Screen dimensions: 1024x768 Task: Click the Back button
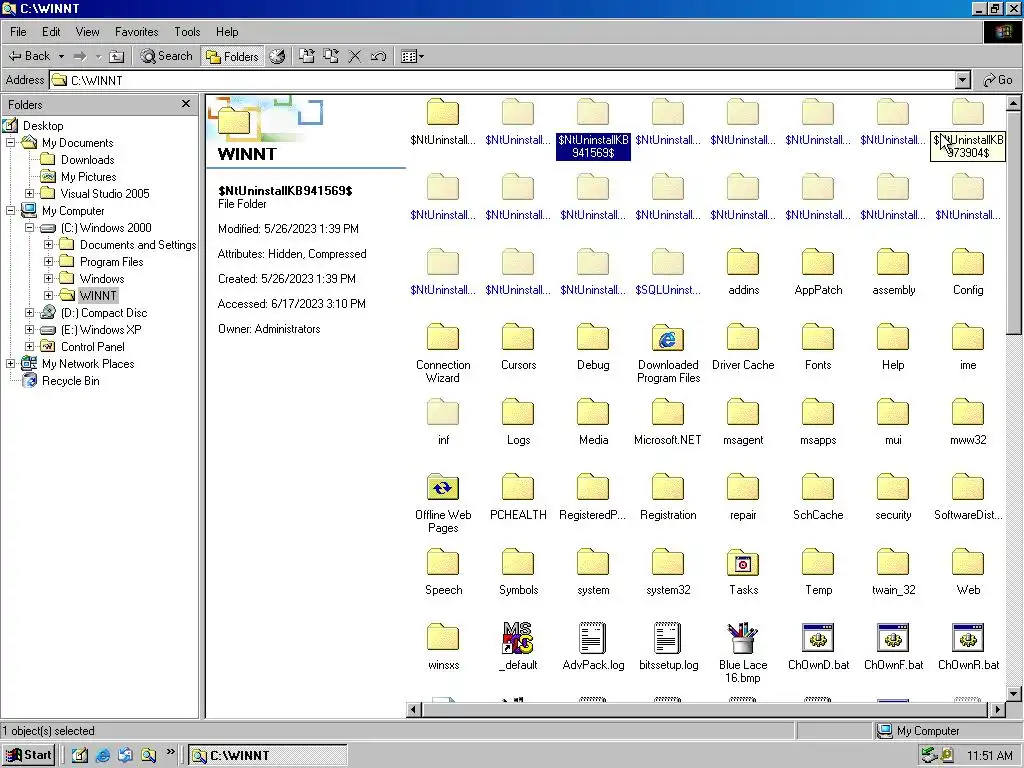point(29,56)
